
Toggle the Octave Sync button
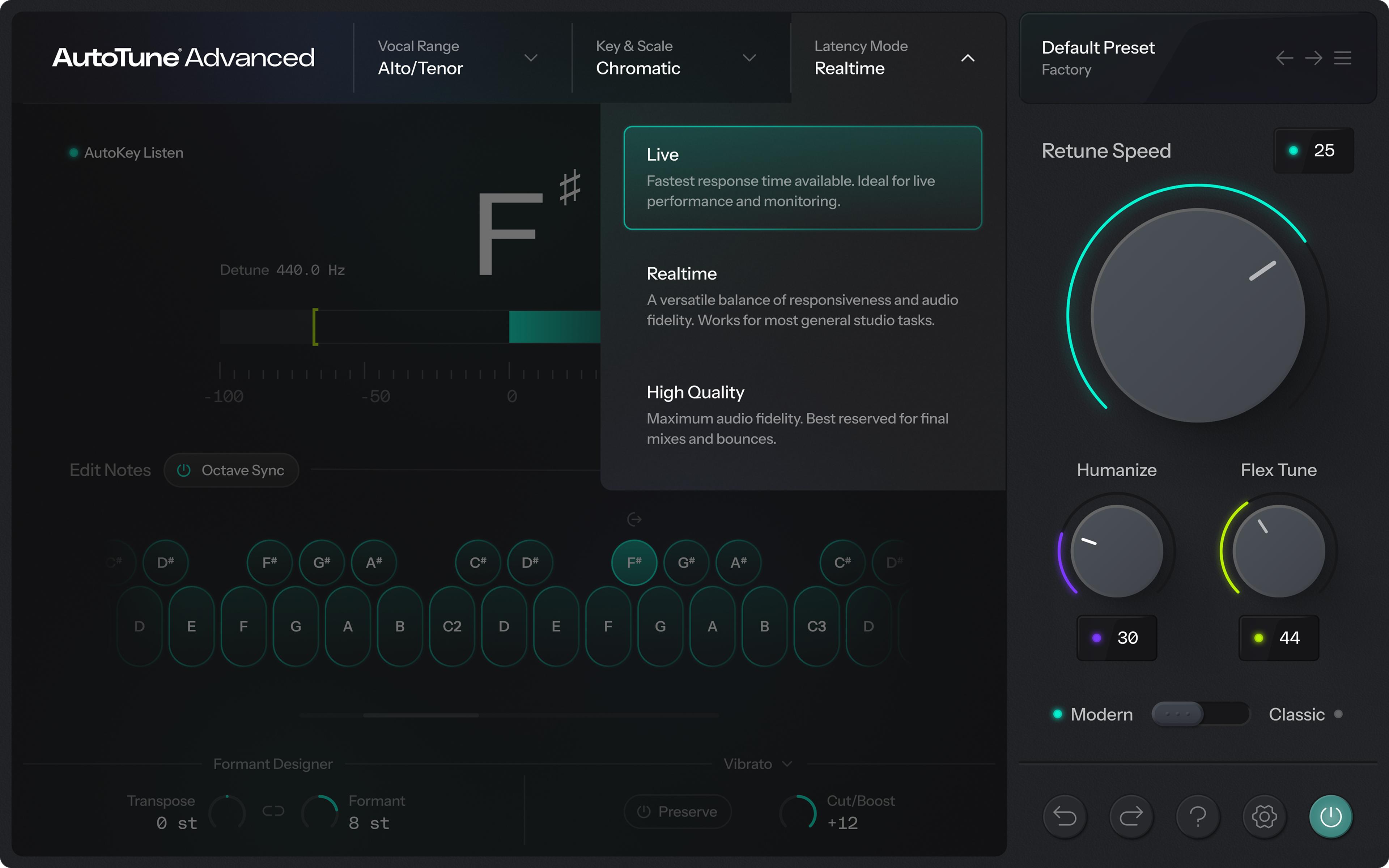click(x=231, y=470)
